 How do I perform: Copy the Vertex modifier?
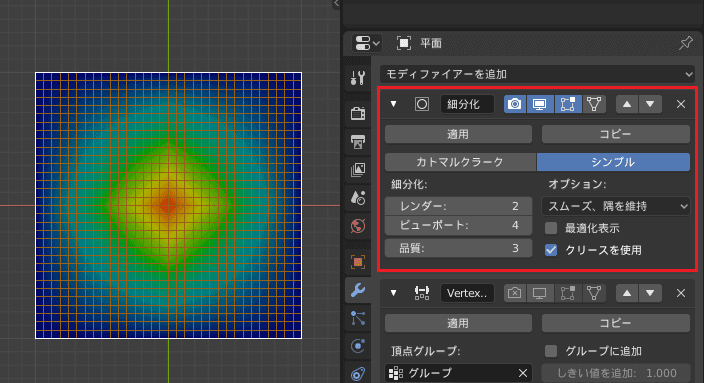[616, 323]
